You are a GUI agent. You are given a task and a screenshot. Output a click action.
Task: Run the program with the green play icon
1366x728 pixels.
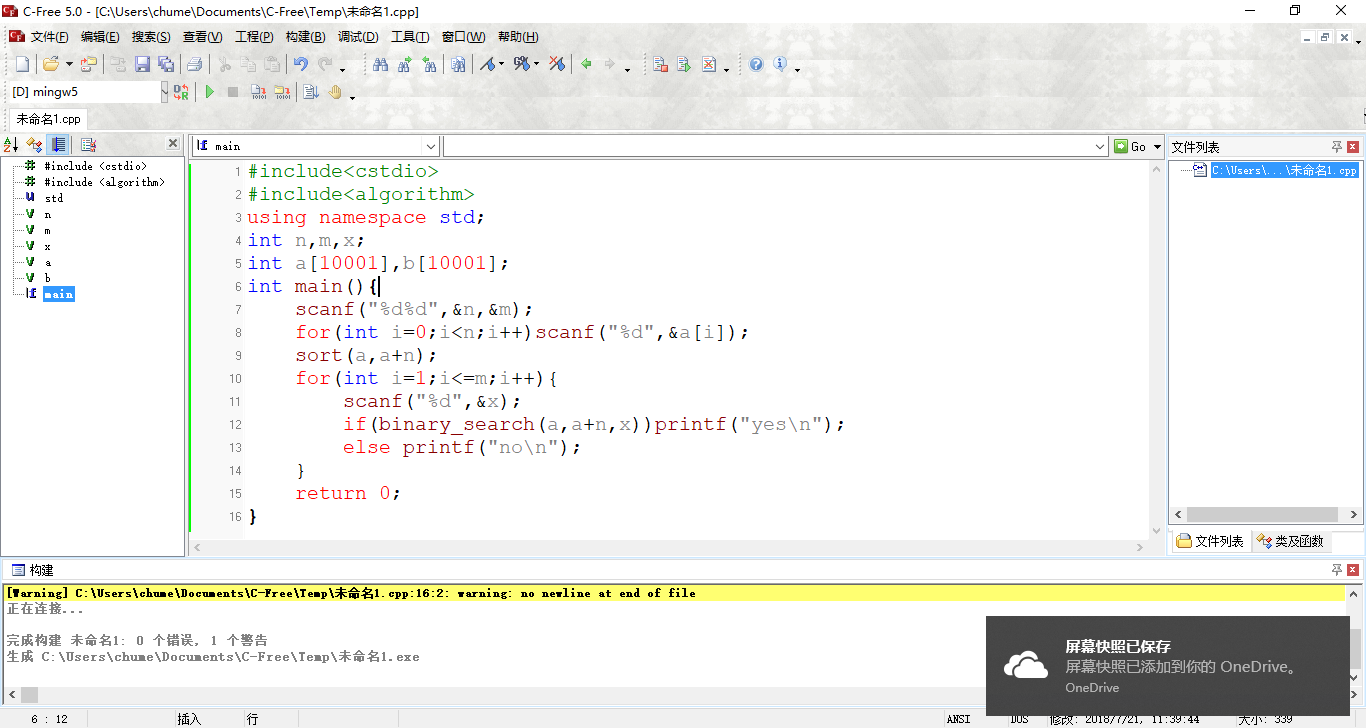pos(210,92)
